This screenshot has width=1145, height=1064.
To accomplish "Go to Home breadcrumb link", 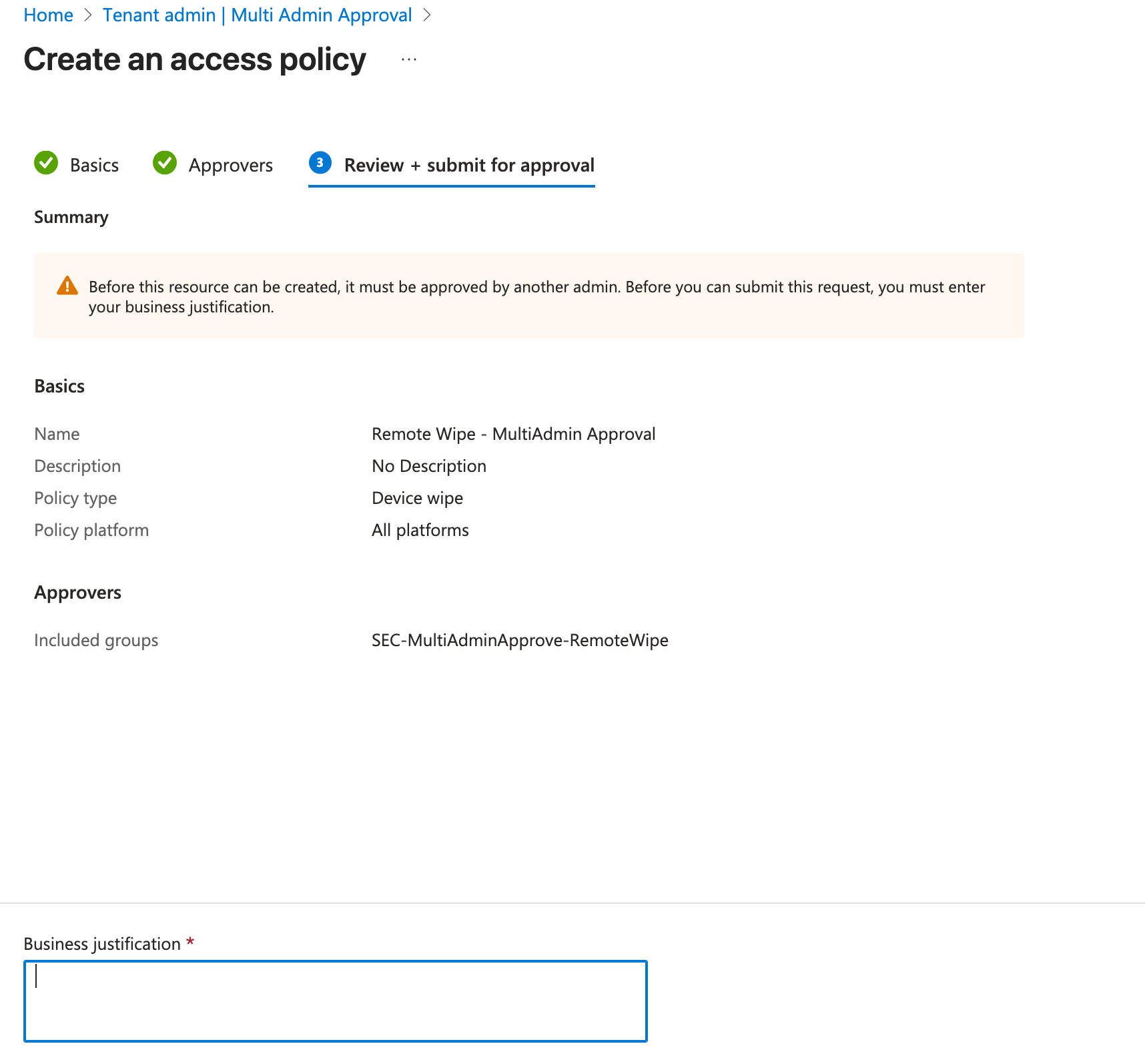I will tap(49, 15).
